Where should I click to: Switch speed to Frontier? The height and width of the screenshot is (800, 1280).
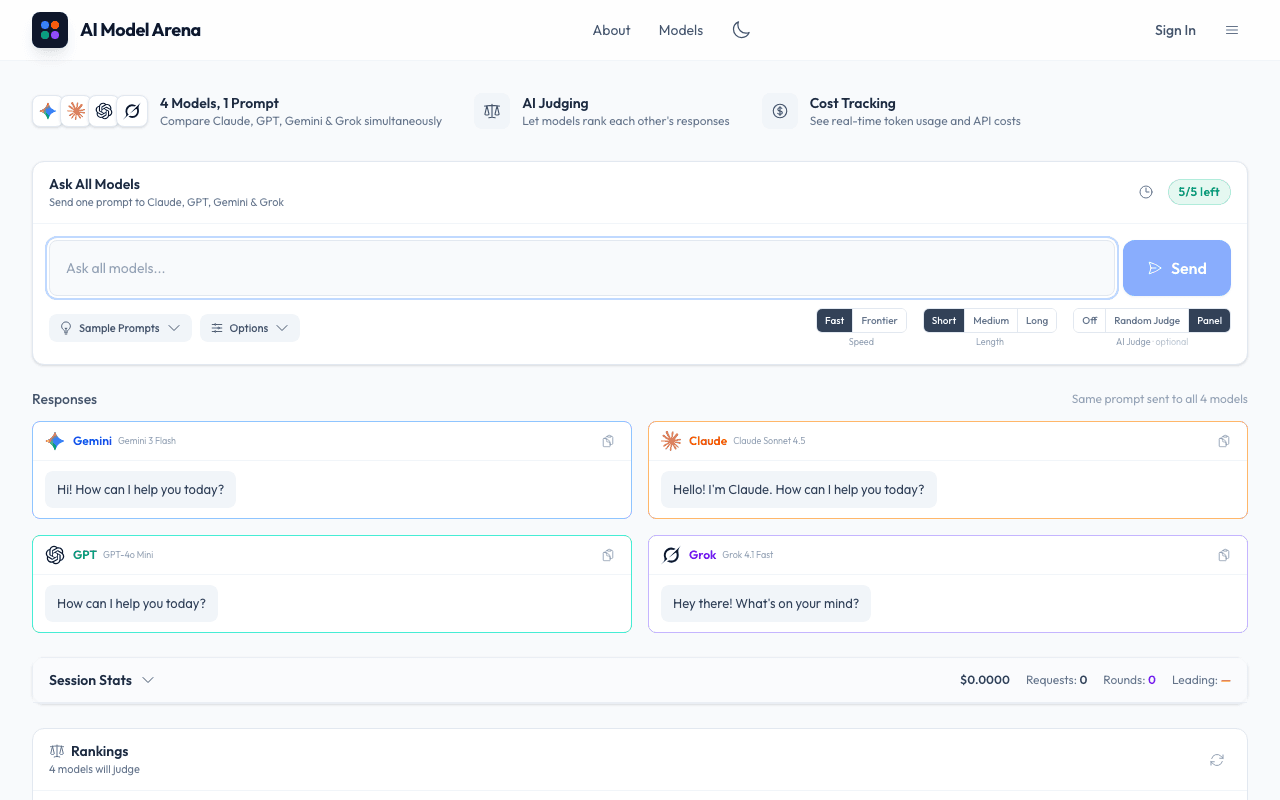[879, 321]
